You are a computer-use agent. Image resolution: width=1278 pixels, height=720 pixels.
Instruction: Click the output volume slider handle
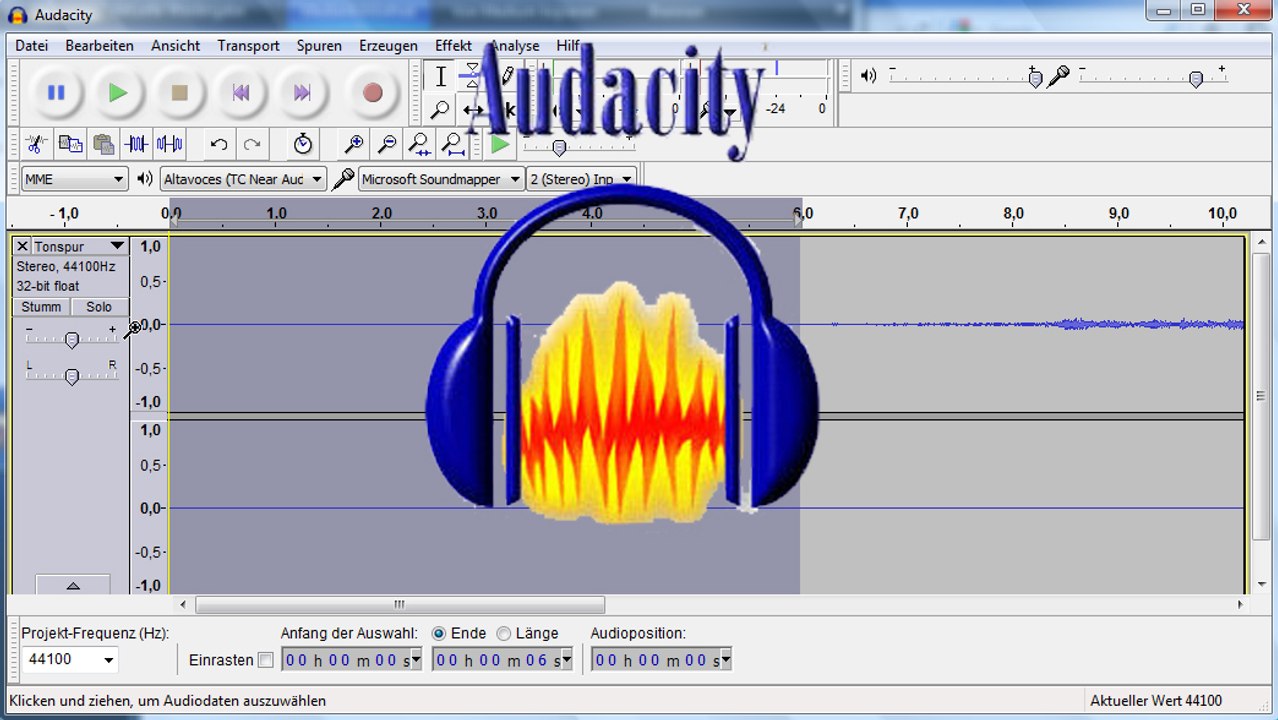pyautogui.click(x=1035, y=79)
